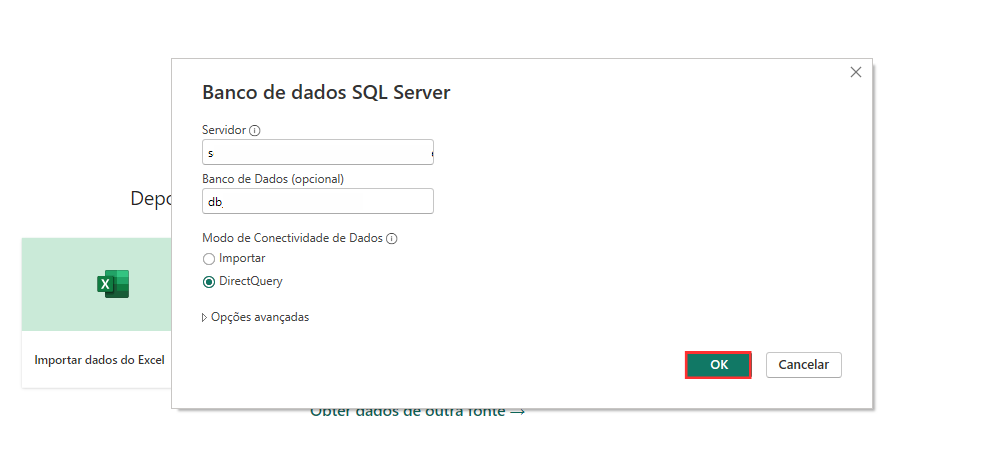This screenshot has width=987, height=468.
Task: Click the Servidor field label
Action: pyautogui.click(x=224, y=131)
